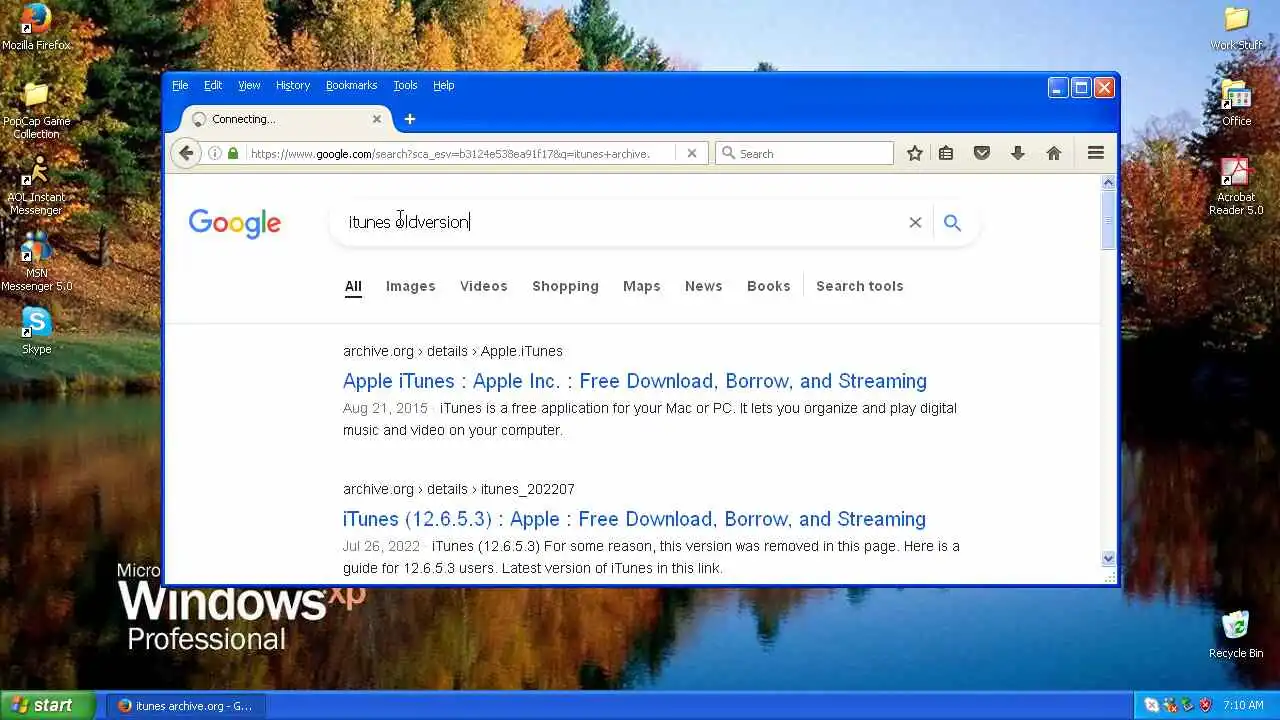Click the green padlock security icon
This screenshot has width=1280, height=720.
[x=233, y=153]
